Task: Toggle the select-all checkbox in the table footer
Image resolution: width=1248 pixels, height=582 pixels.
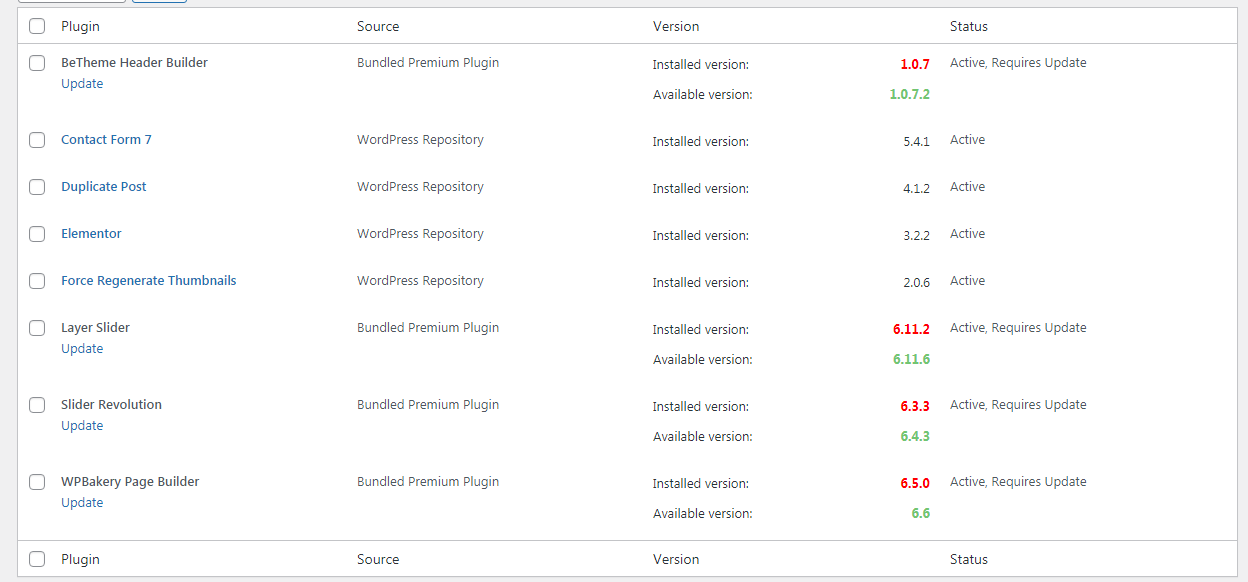Action: tap(37, 559)
